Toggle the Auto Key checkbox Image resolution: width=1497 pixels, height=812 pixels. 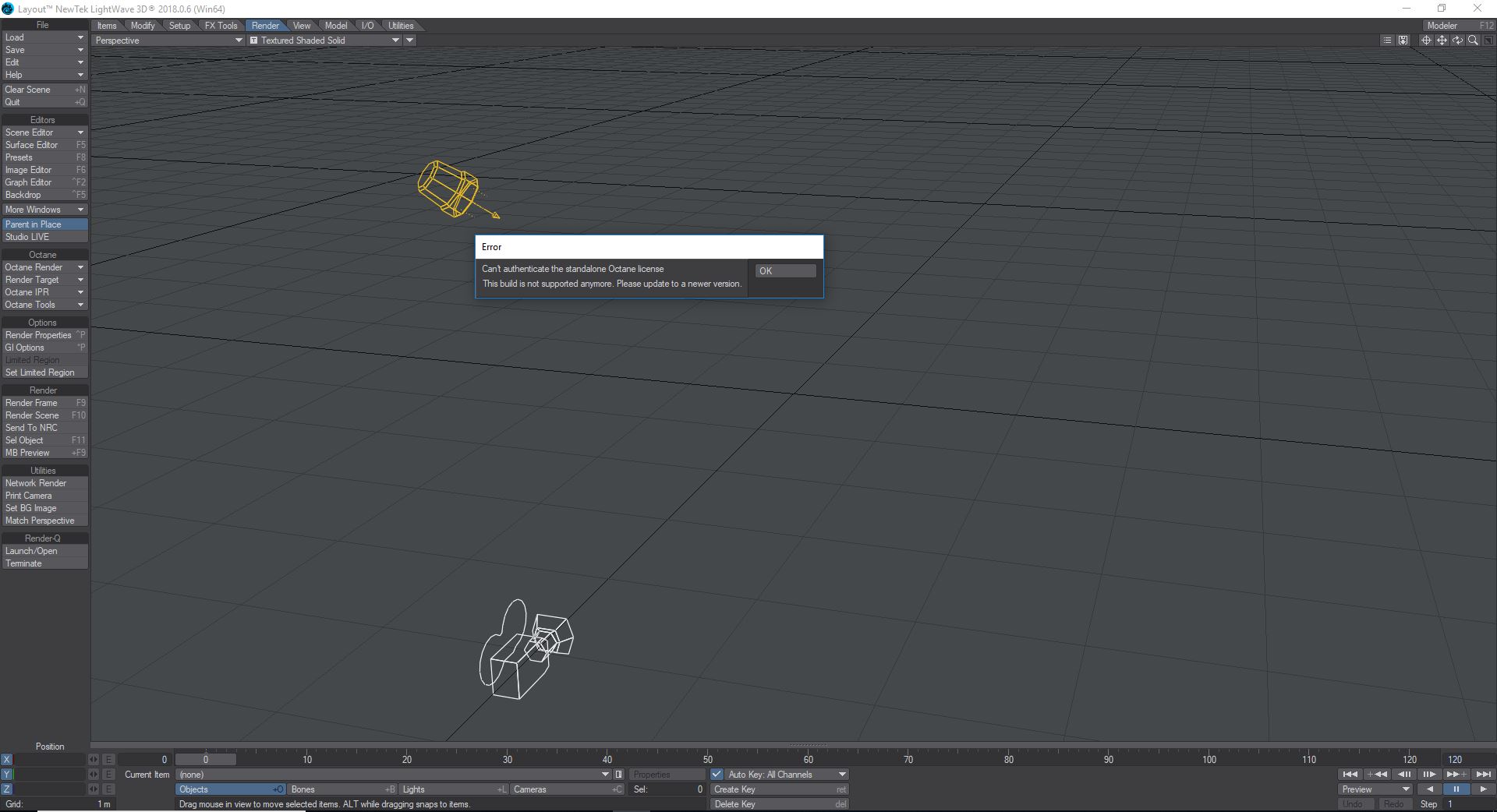click(x=717, y=775)
